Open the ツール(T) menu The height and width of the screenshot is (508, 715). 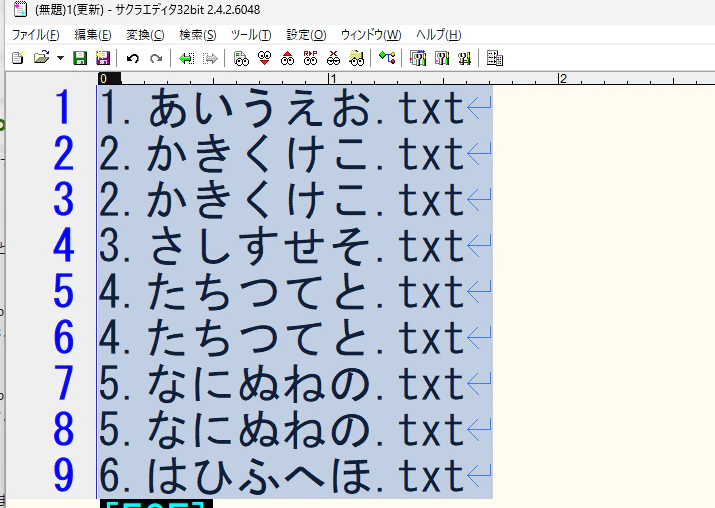click(251, 35)
